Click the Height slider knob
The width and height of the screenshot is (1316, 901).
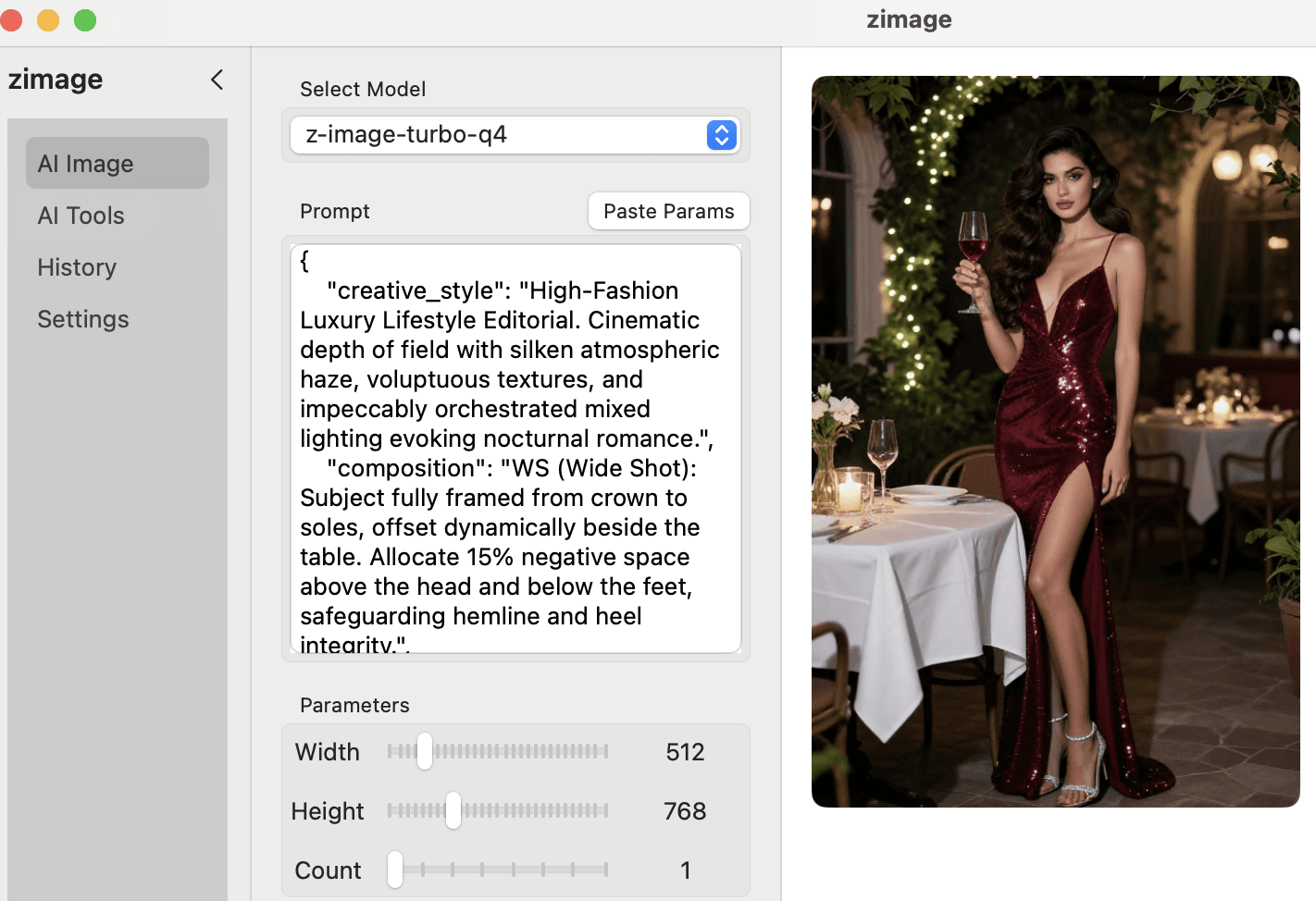(453, 810)
